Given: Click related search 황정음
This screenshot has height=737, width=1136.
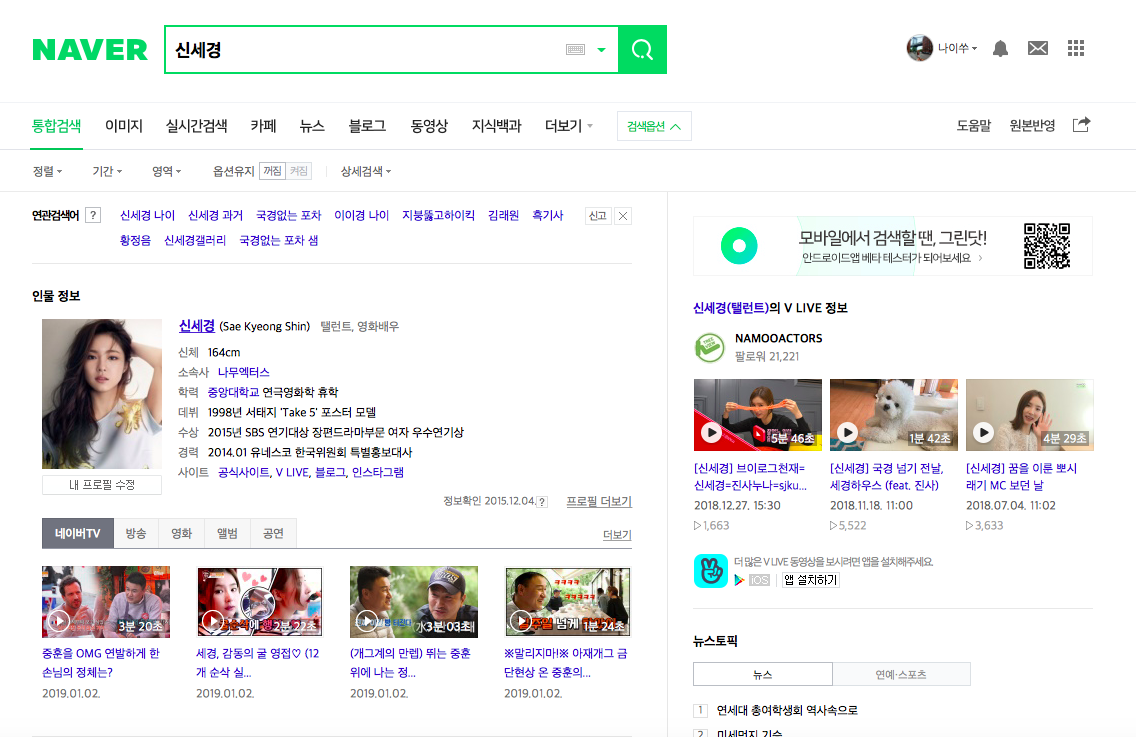Looking at the screenshot, I should (135, 240).
